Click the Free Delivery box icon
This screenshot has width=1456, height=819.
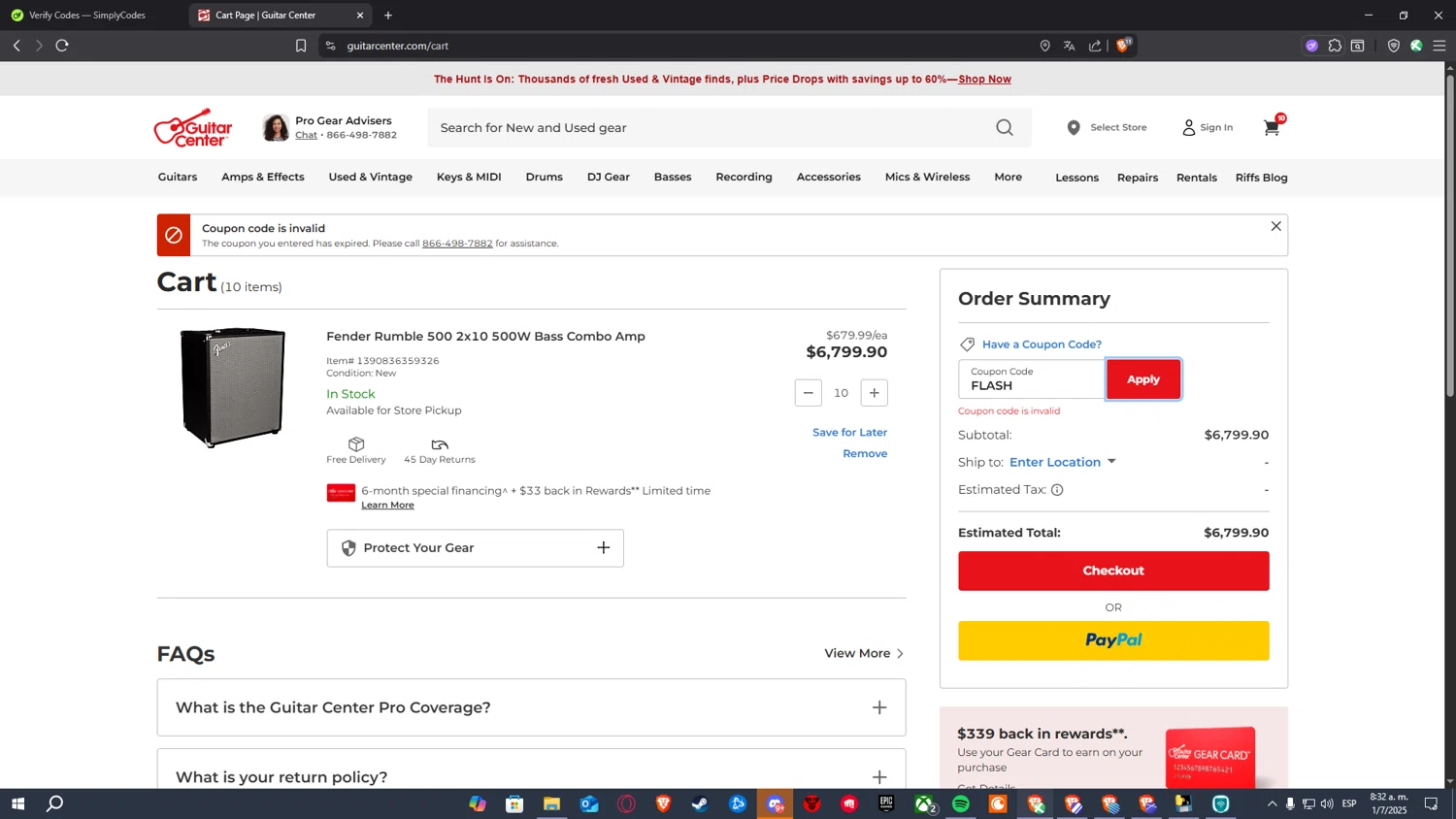tap(356, 443)
